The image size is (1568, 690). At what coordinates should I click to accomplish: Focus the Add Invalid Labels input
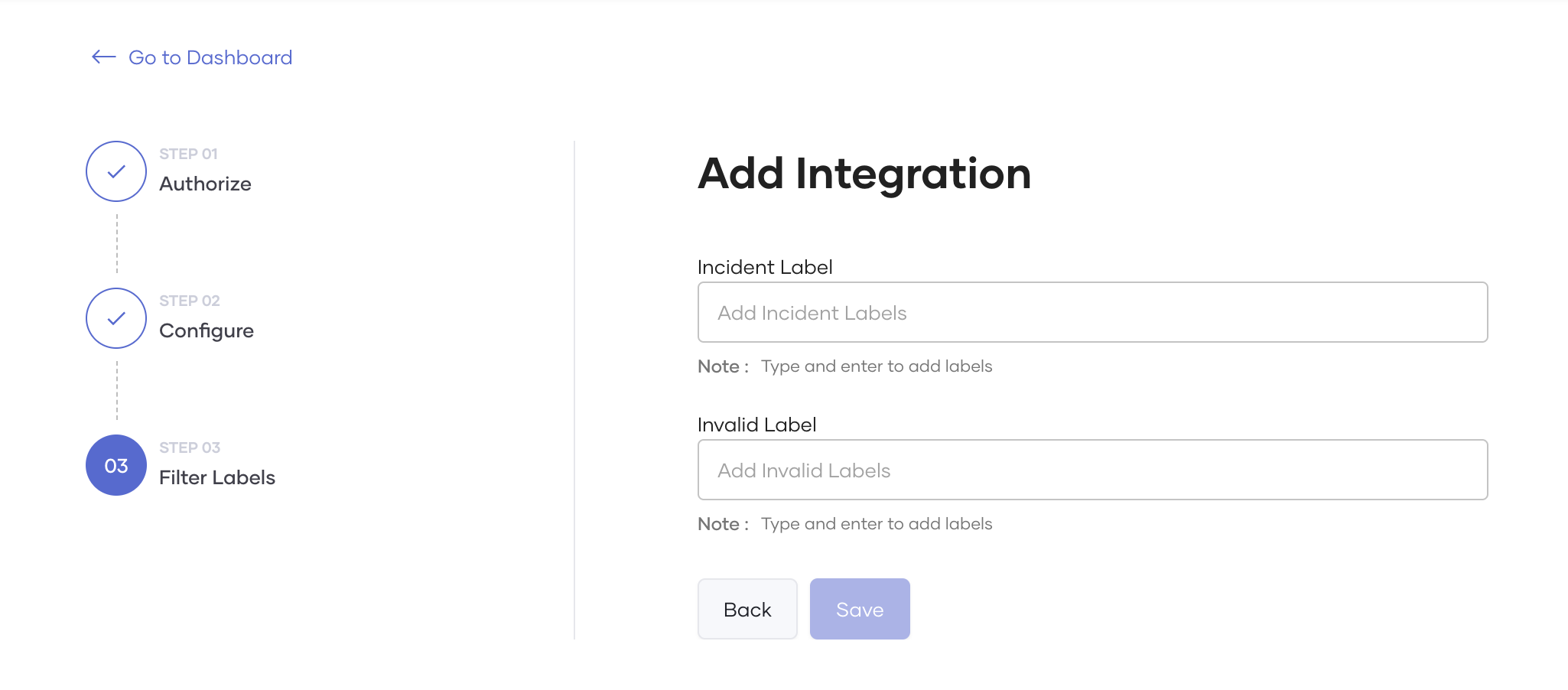click(1092, 470)
